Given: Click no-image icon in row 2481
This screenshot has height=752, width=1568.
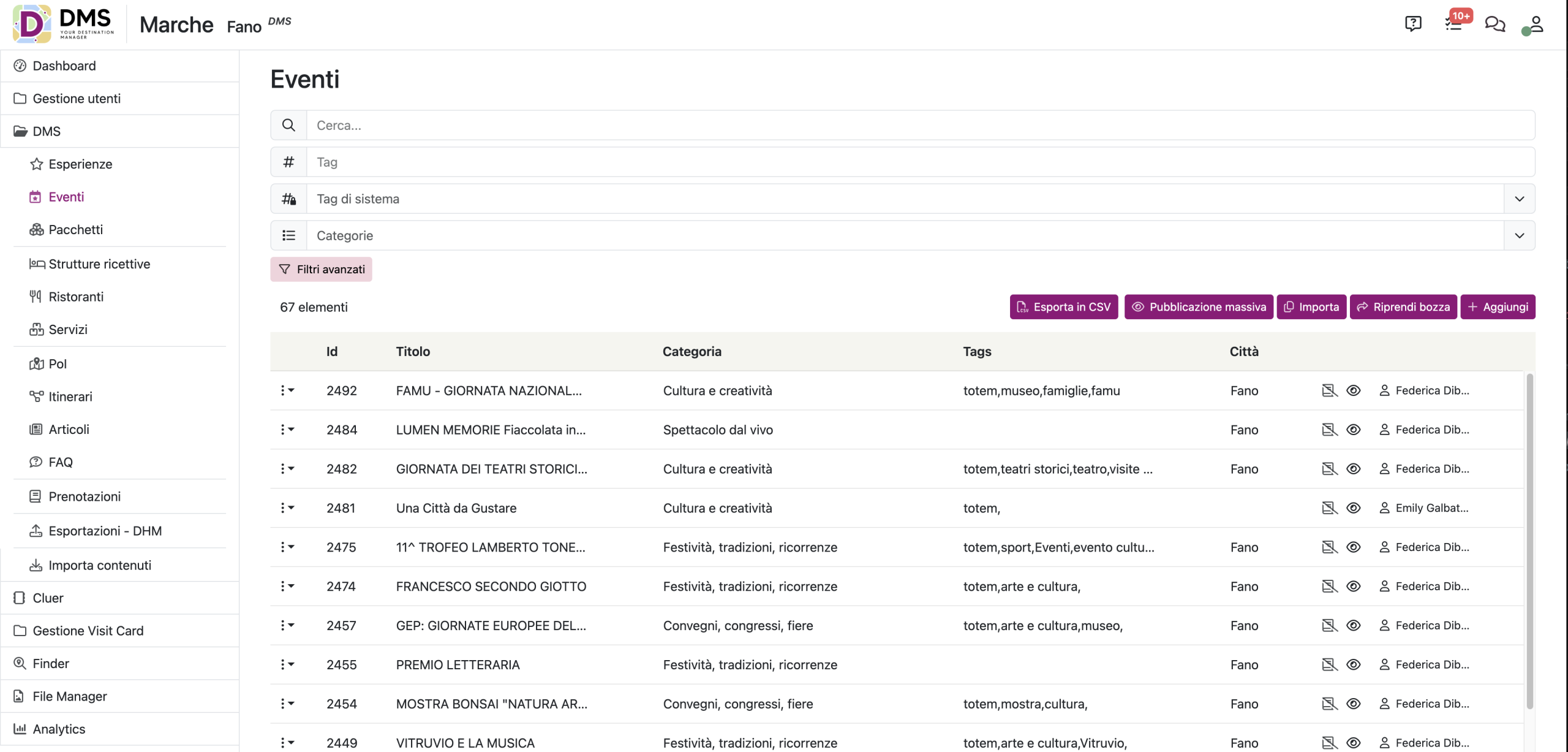Looking at the screenshot, I should [x=1329, y=508].
